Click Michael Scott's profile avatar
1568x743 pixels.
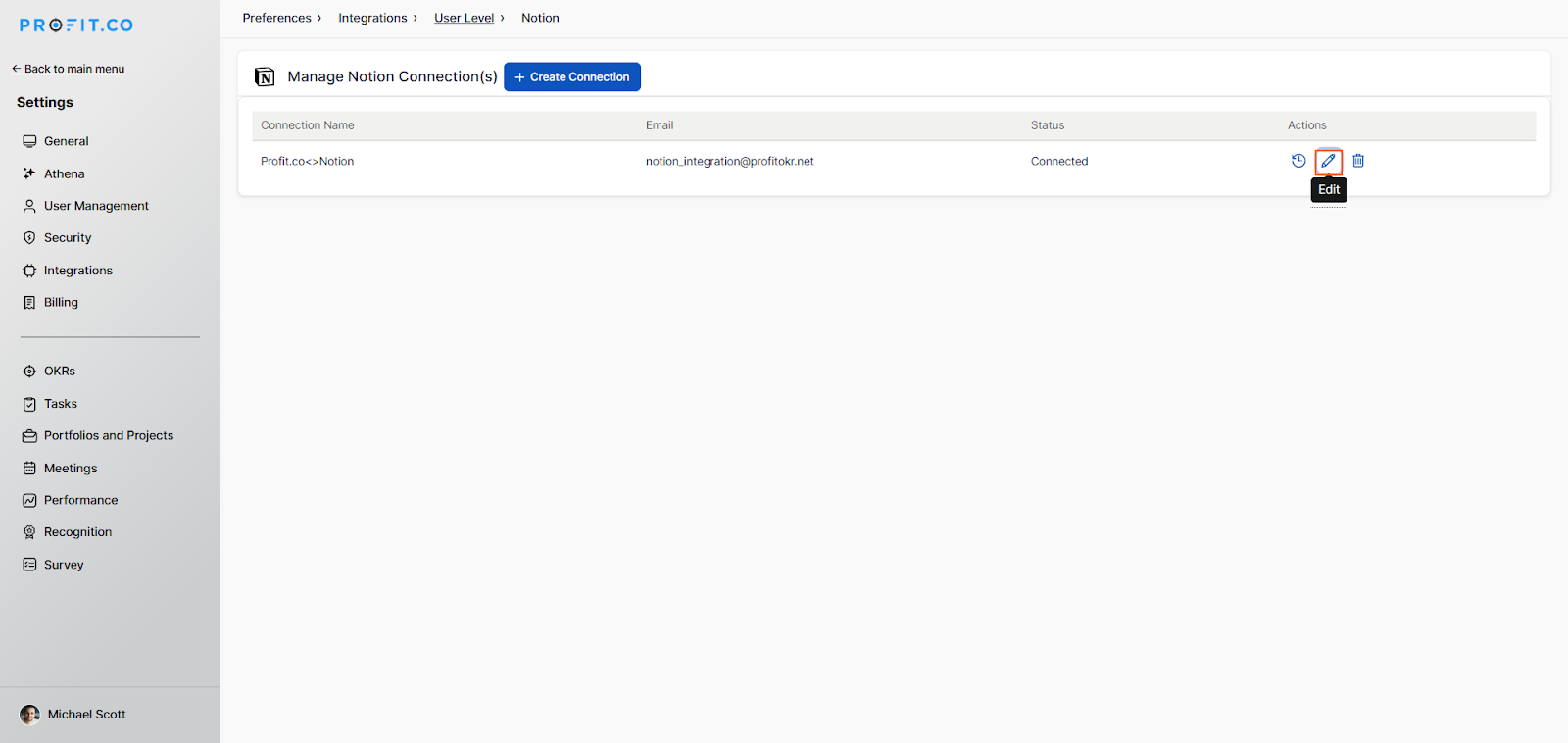[x=29, y=715]
